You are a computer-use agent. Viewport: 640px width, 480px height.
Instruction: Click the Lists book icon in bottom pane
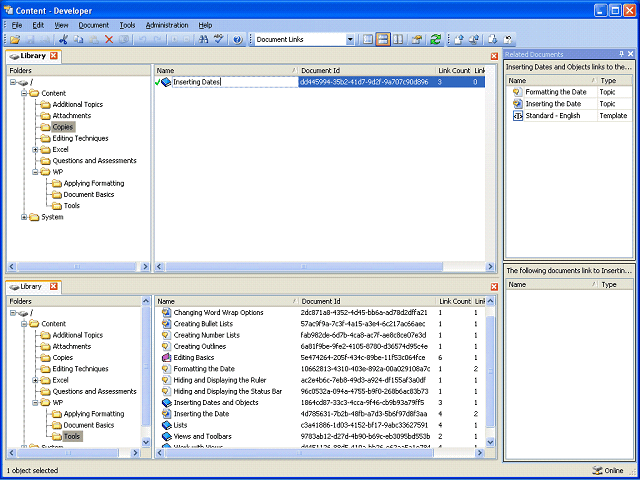tap(166, 425)
